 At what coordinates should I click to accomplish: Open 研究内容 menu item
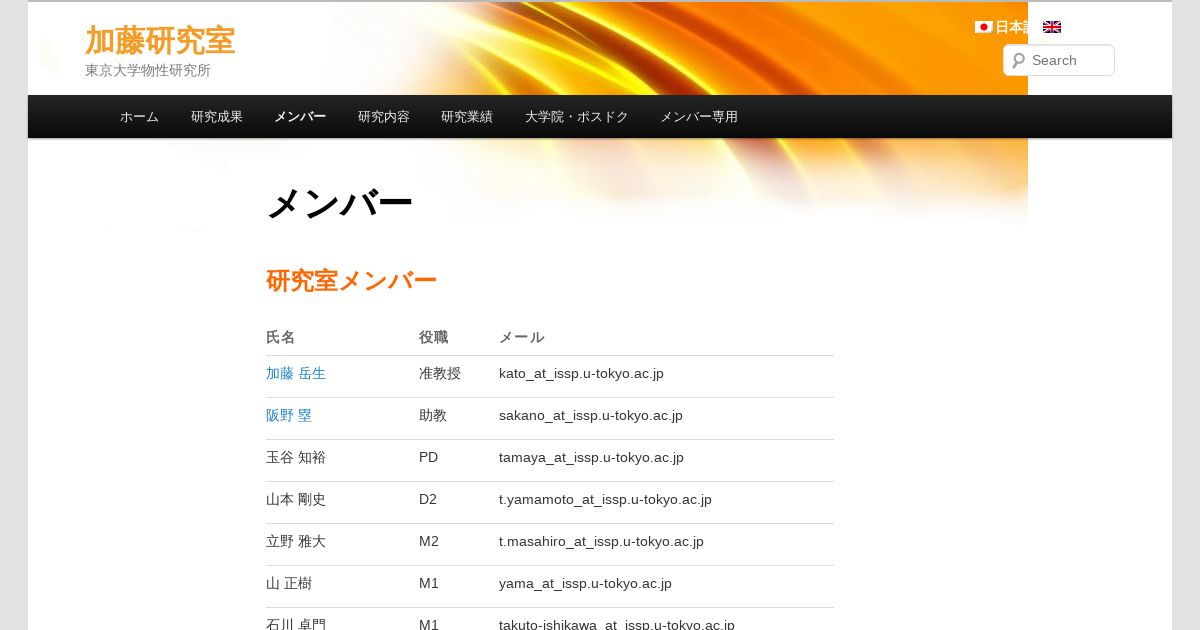click(384, 117)
